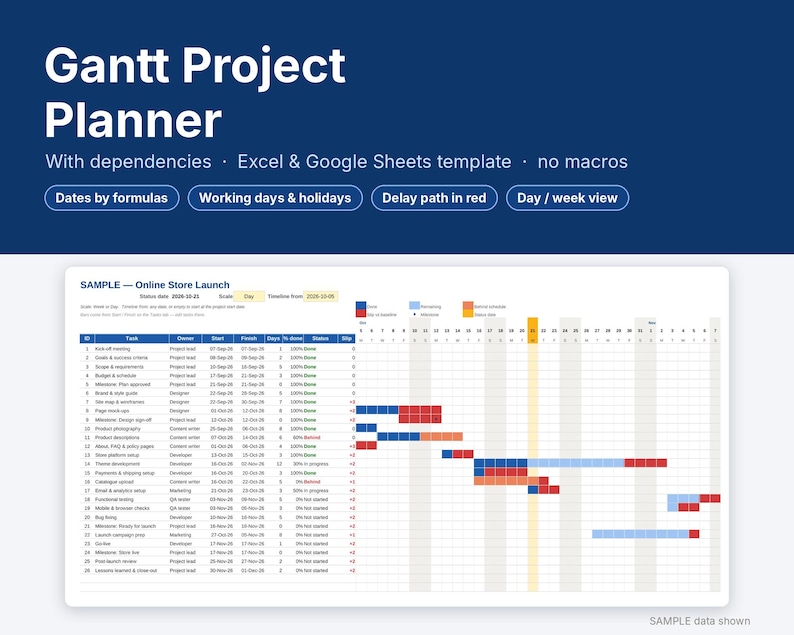The image size is (794, 635).
Task: Click the Launch campaign prep Gantt bar
Action: point(646,534)
